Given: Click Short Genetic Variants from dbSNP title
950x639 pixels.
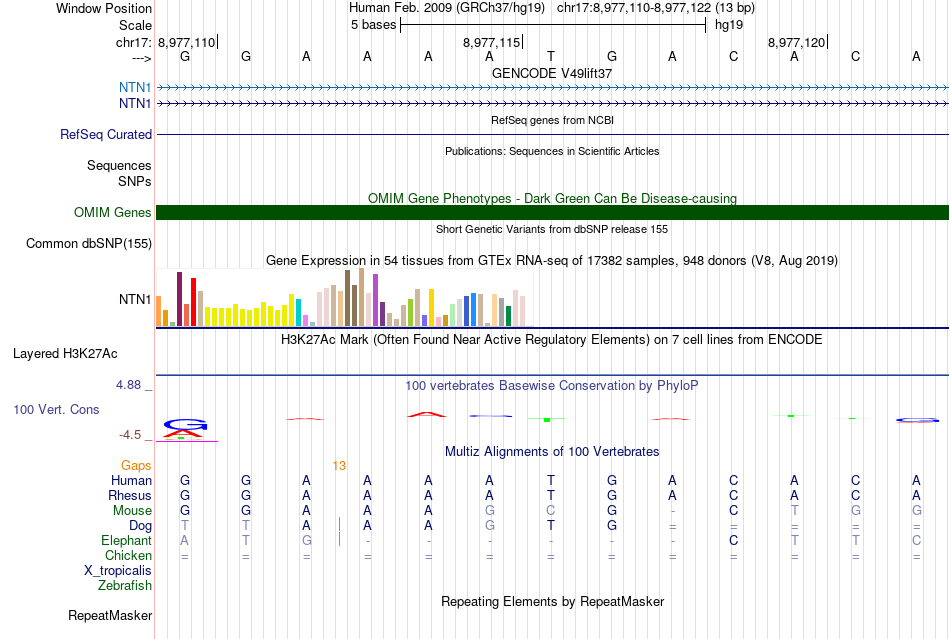Looking at the screenshot, I should (552, 229).
